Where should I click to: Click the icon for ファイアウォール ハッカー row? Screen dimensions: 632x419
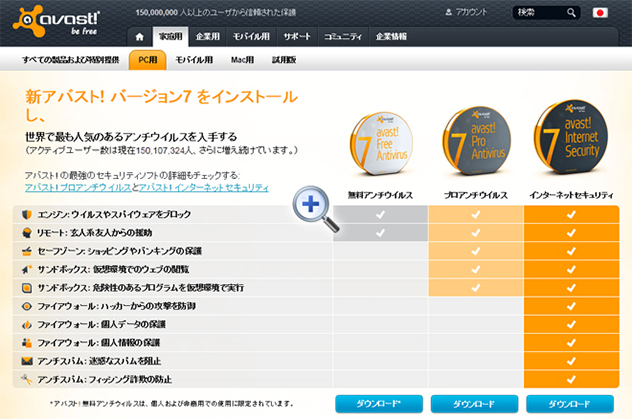coord(27,306)
